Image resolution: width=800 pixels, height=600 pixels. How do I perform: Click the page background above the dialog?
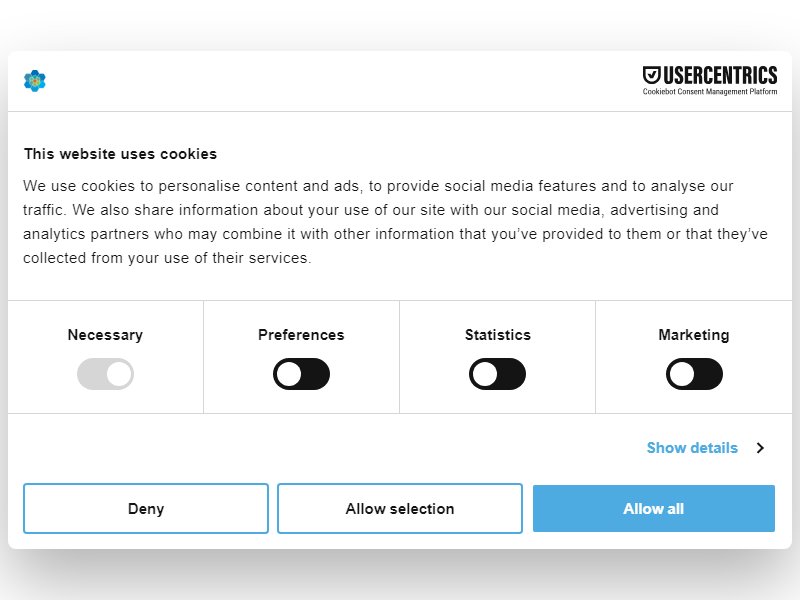point(400,23)
